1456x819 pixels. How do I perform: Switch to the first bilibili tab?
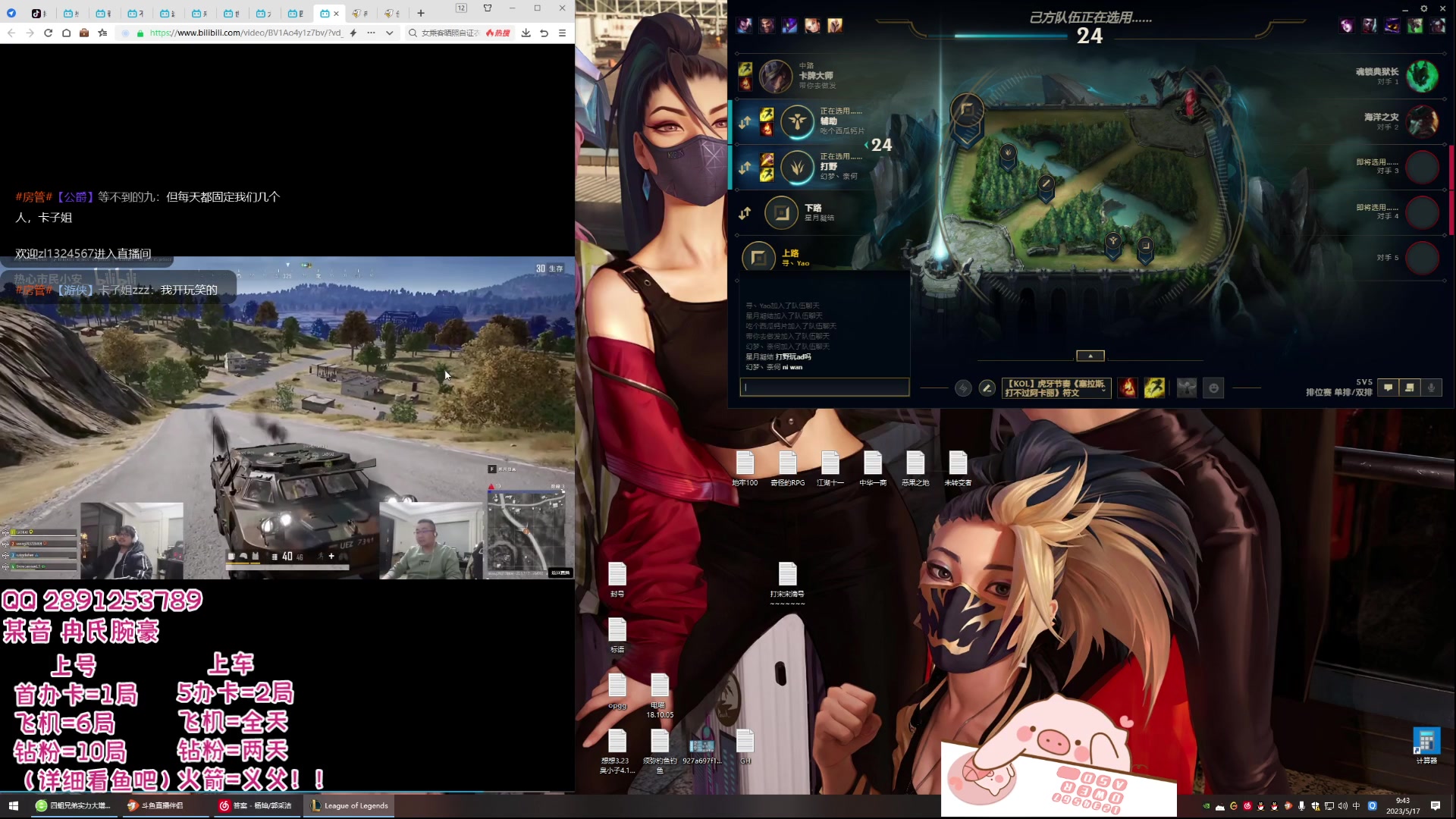click(x=71, y=13)
